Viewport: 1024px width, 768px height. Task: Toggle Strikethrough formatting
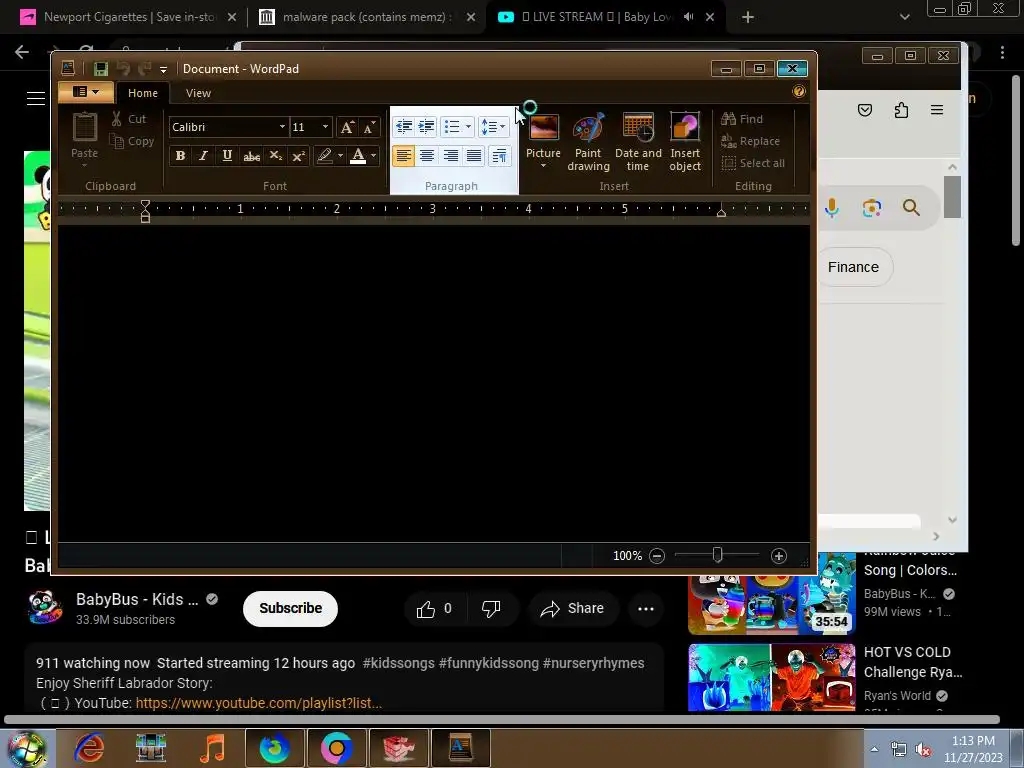click(x=251, y=155)
